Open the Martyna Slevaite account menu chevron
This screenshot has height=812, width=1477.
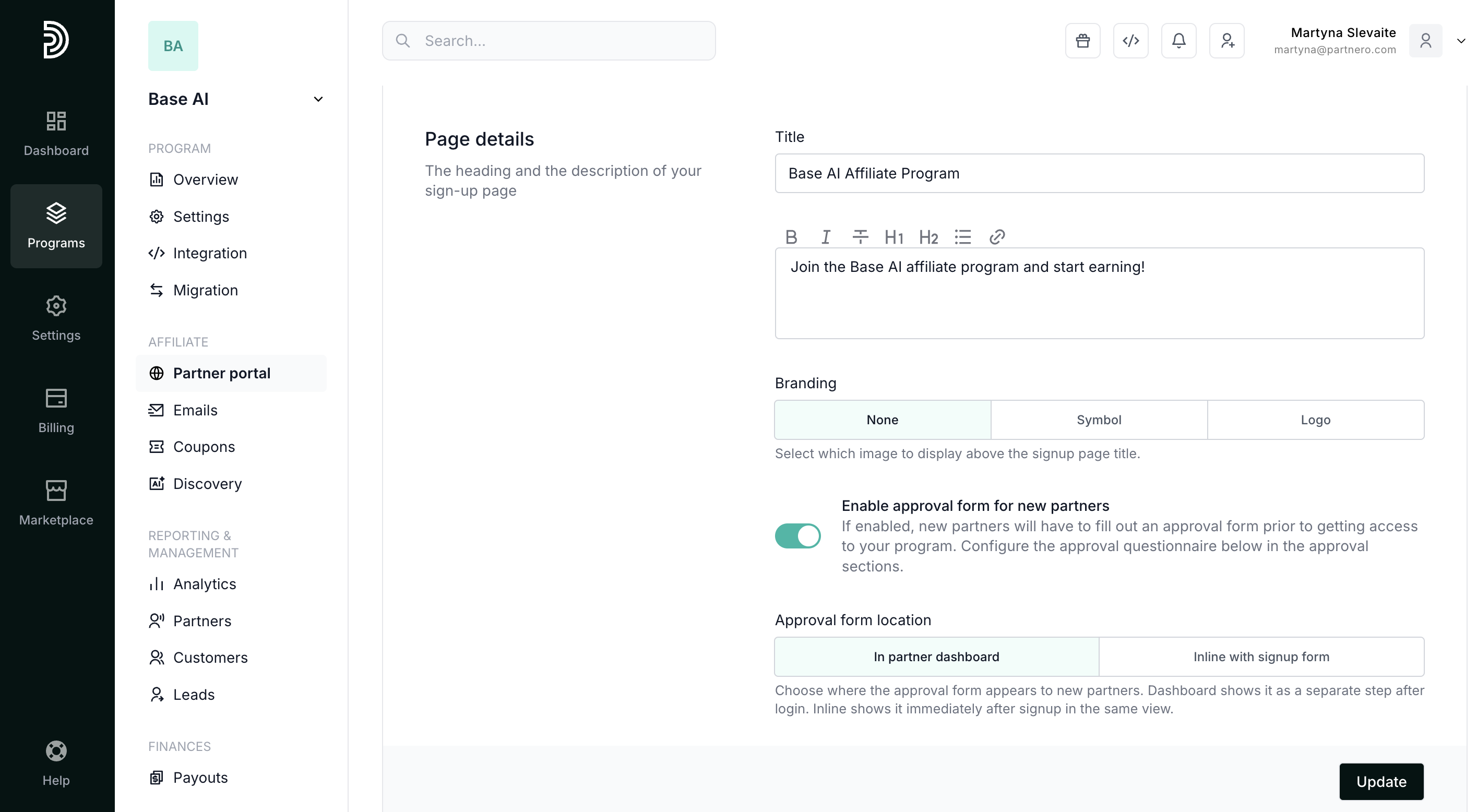(1460, 41)
